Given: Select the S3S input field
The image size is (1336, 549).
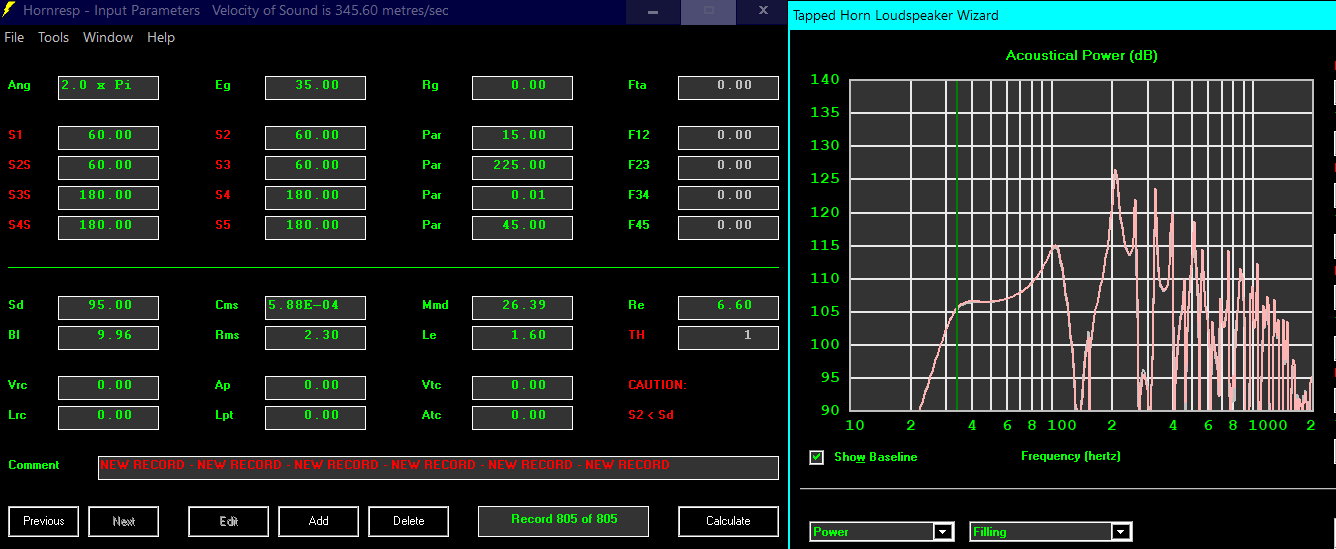Looking at the screenshot, I should 108,197.
